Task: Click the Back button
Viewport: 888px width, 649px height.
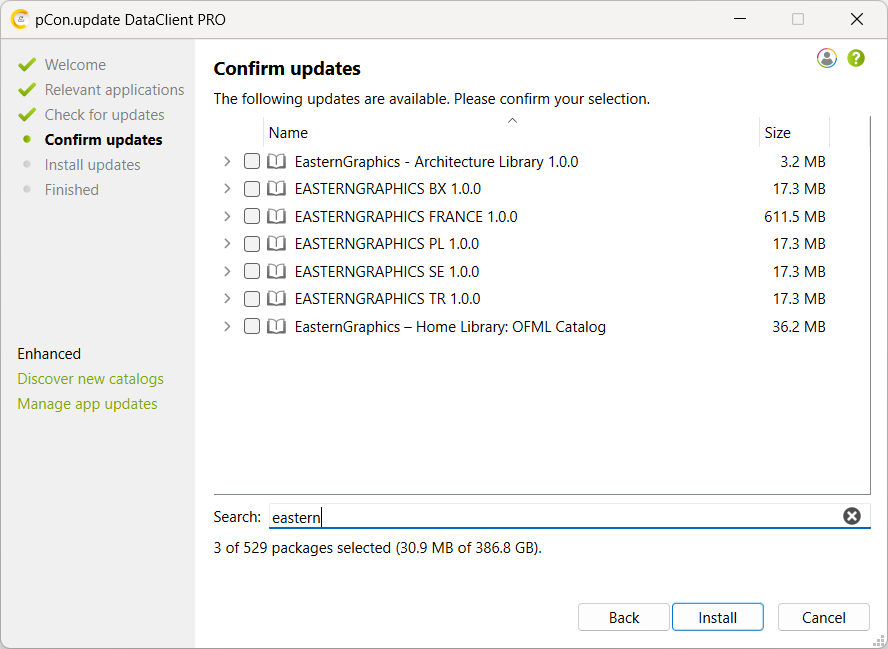Action: click(624, 617)
